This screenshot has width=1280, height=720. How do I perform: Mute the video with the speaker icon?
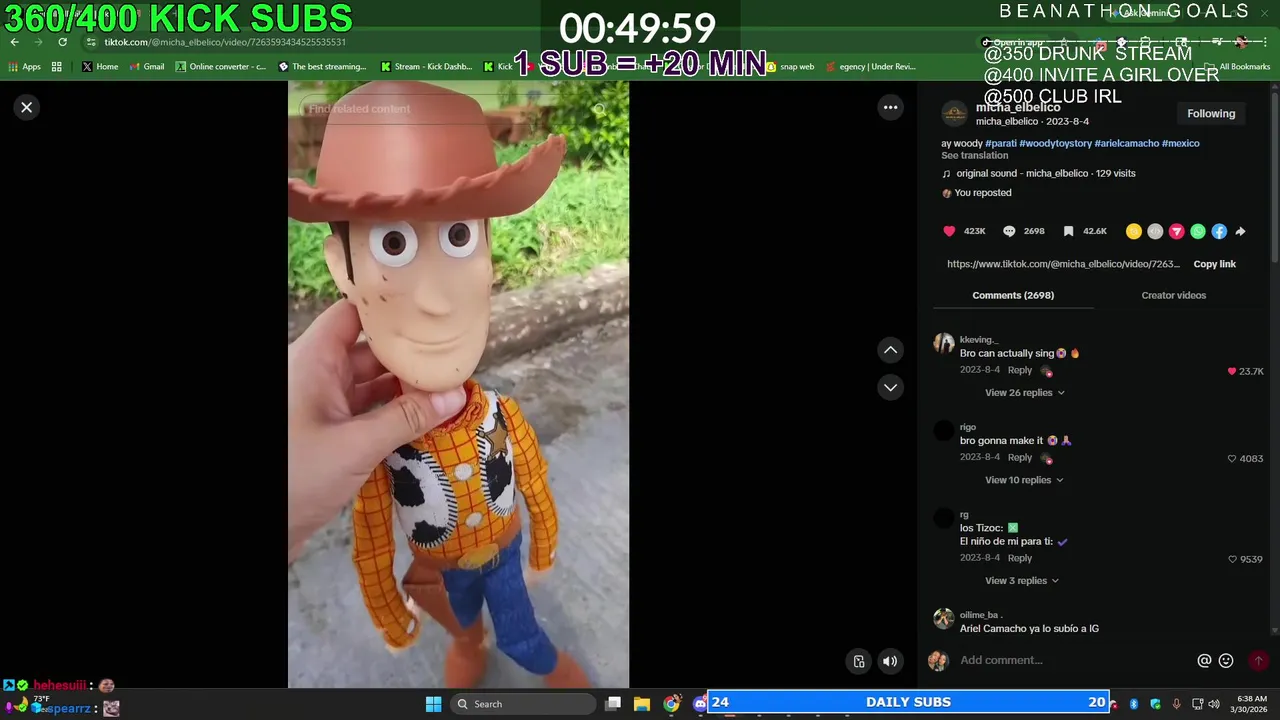coord(889,661)
